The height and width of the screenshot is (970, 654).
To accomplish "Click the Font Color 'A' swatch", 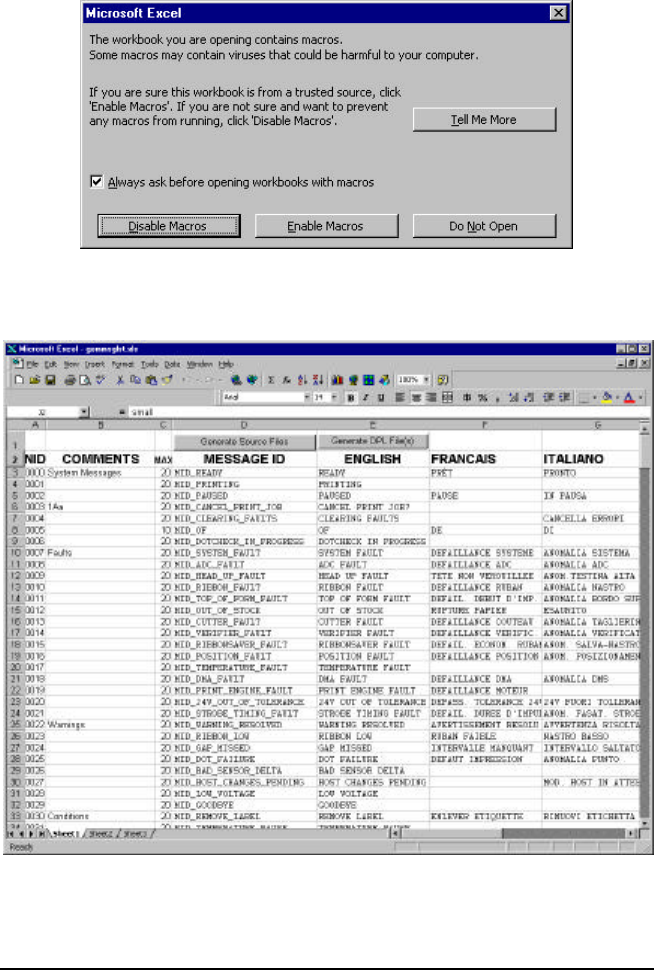I will coord(629,398).
